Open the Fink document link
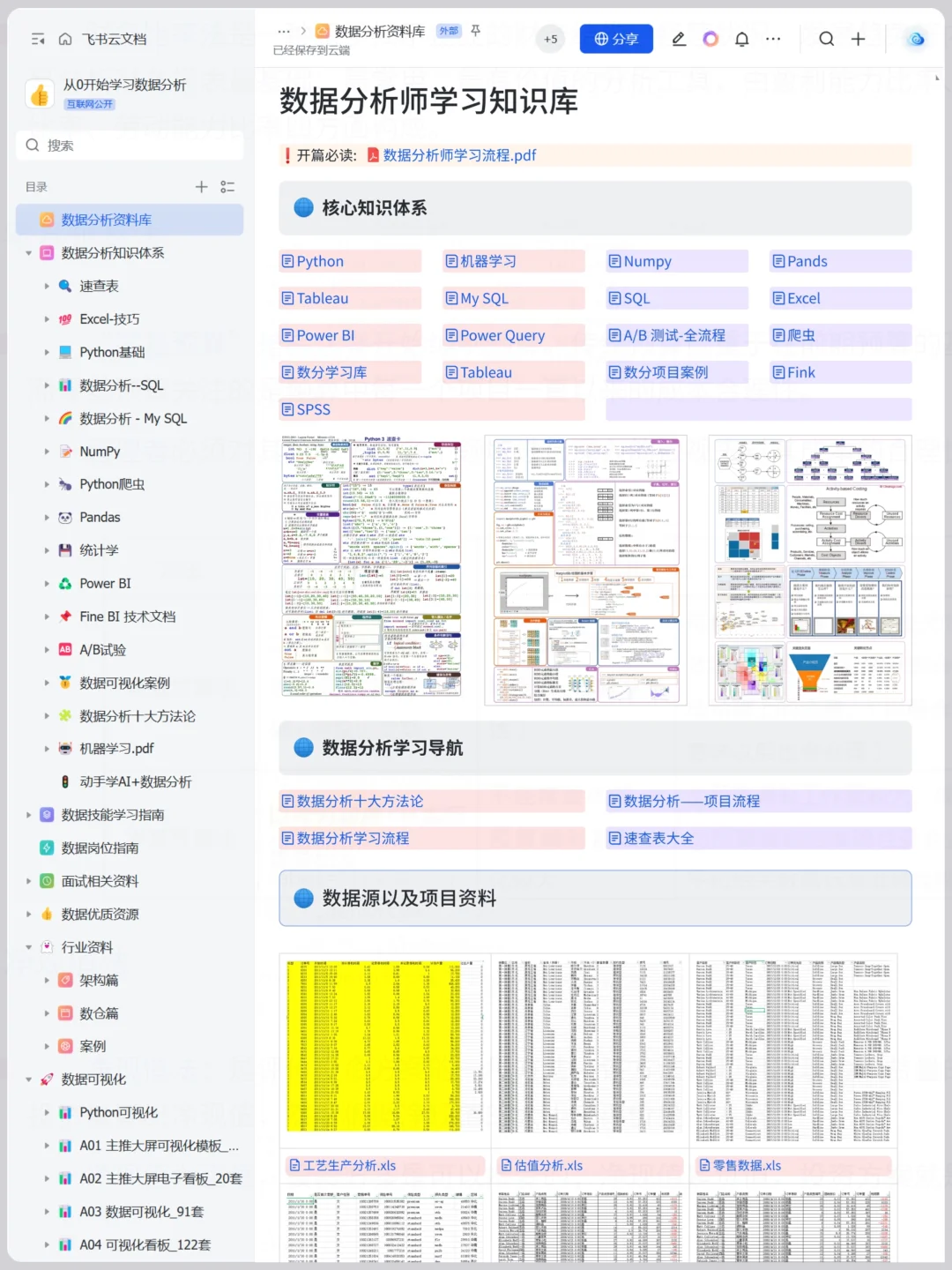The height and width of the screenshot is (1270, 952). (x=801, y=372)
